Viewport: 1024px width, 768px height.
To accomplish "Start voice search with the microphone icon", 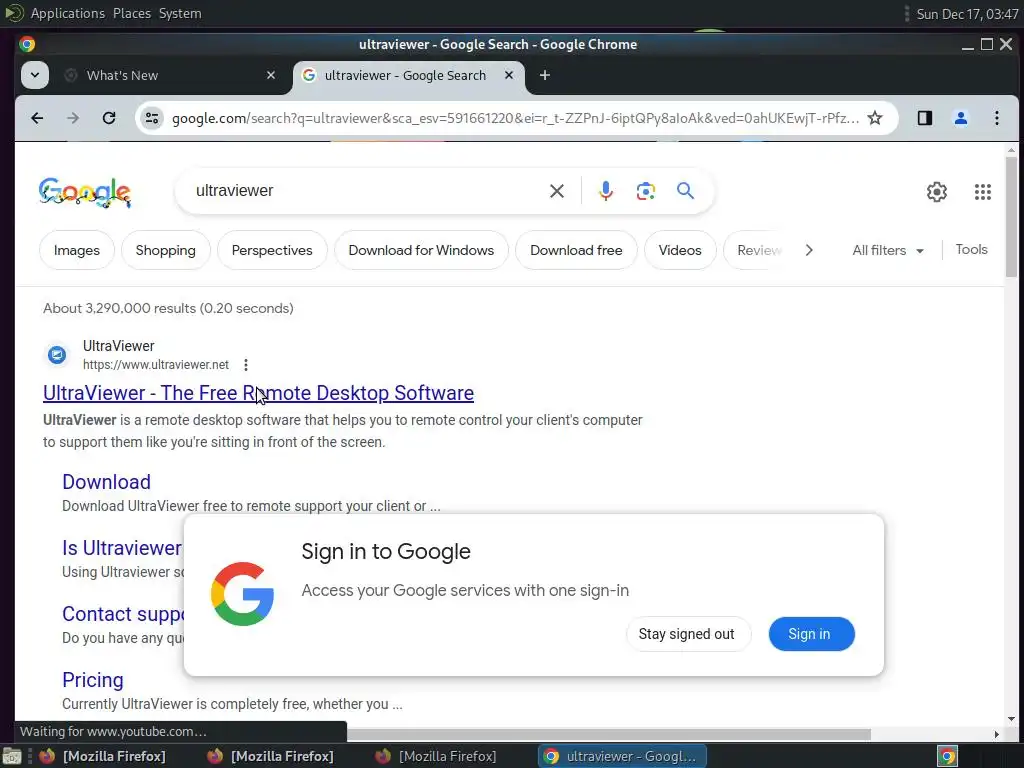I will (x=605, y=191).
